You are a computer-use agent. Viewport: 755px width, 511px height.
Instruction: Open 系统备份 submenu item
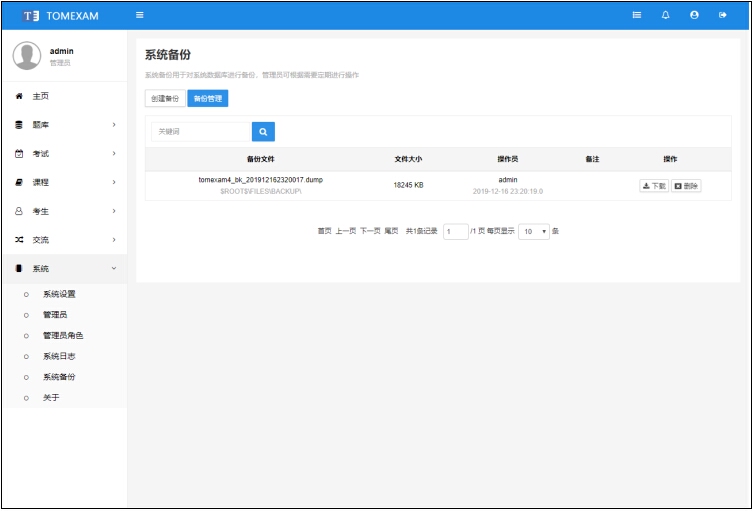click(x=59, y=377)
